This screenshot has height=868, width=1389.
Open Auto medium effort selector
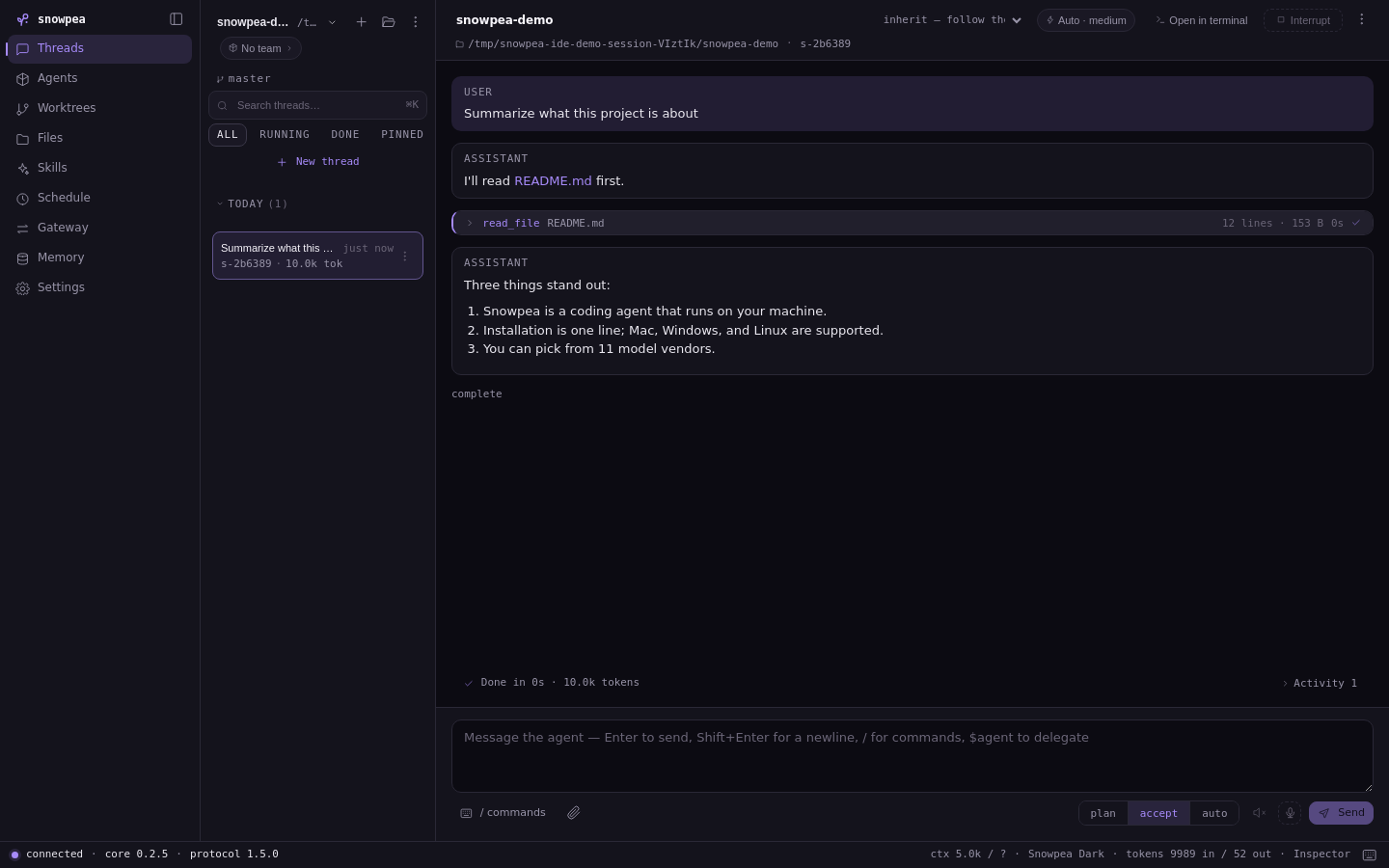click(x=1086, y=20)
